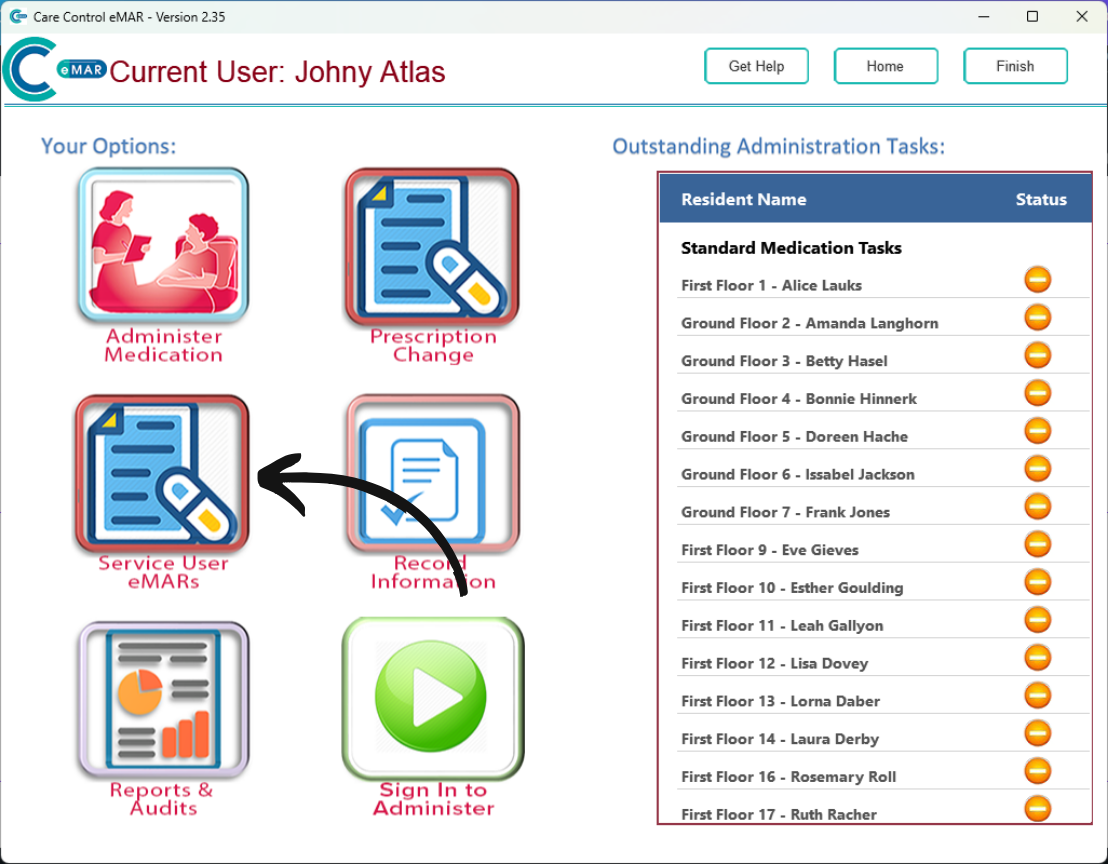Open the Administer Medication option
The width and height of the screenshot is (1108, 864).
point(163,245)
